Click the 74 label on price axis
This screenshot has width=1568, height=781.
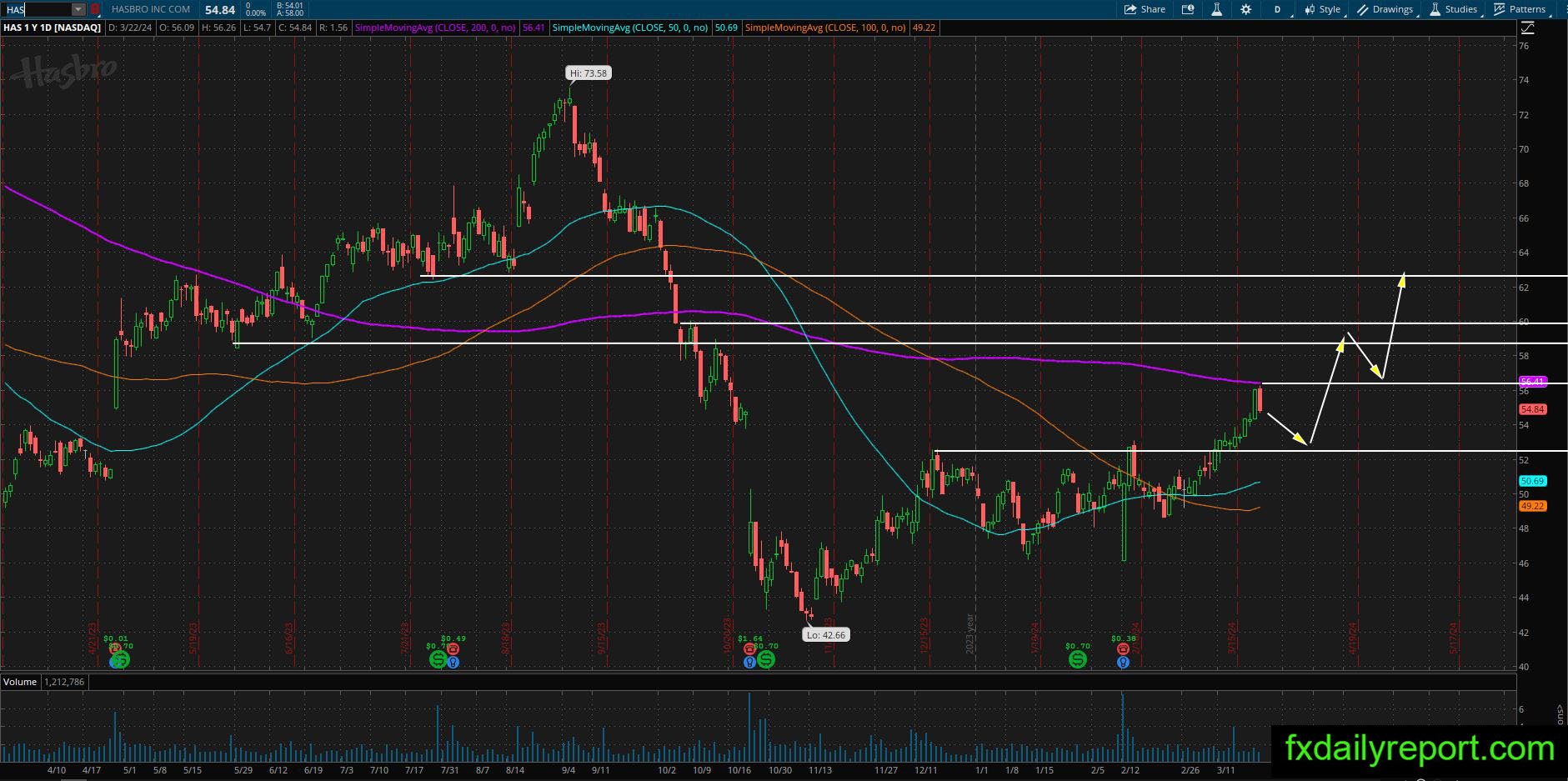(1524, 80)
